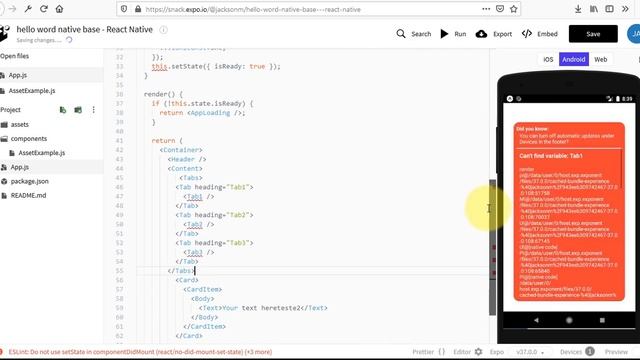
Task: Switch the preview to the iOS tab
Action: pyautogui.click(x=548, y=59)
